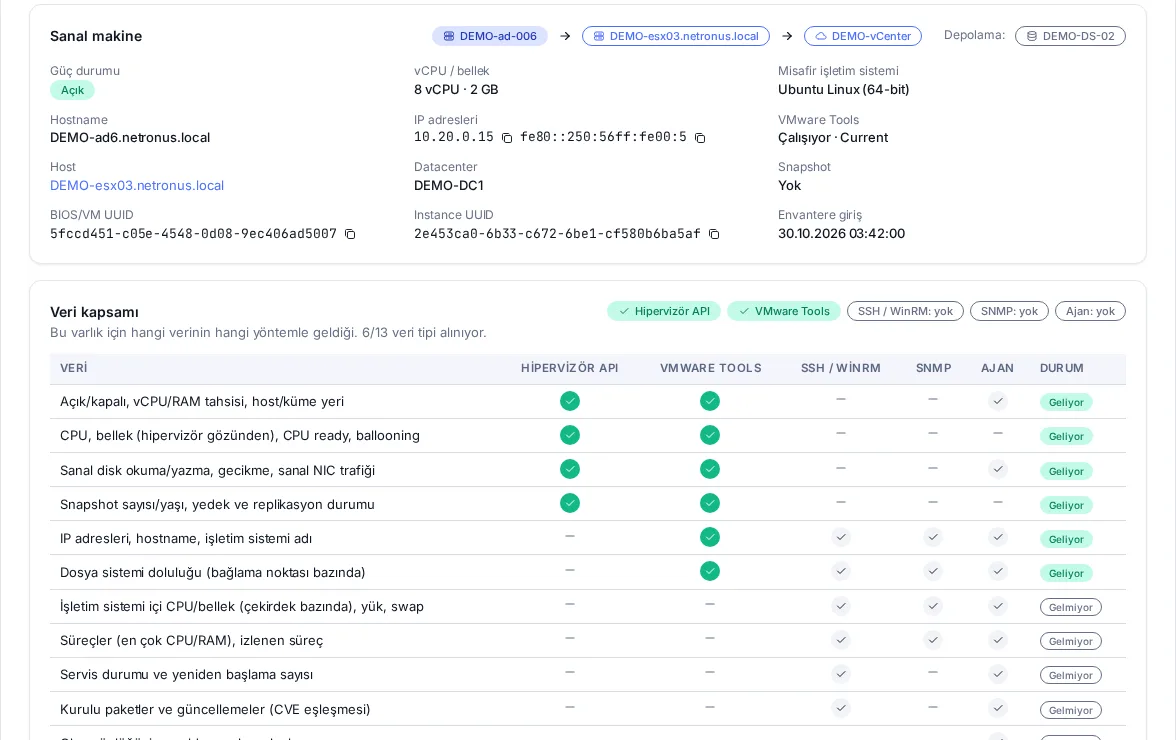Click VMware Tools check in CPU, bellek row

pyautogui.click(x=710, y=435)
